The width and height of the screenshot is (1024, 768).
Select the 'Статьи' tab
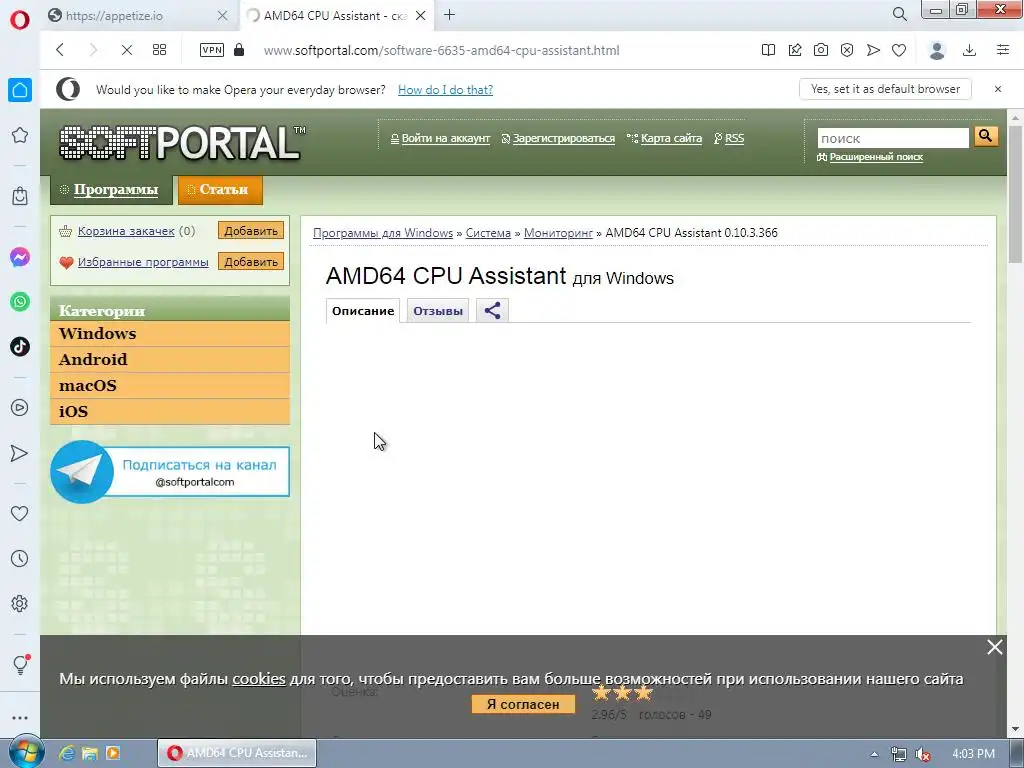point(220,190)
